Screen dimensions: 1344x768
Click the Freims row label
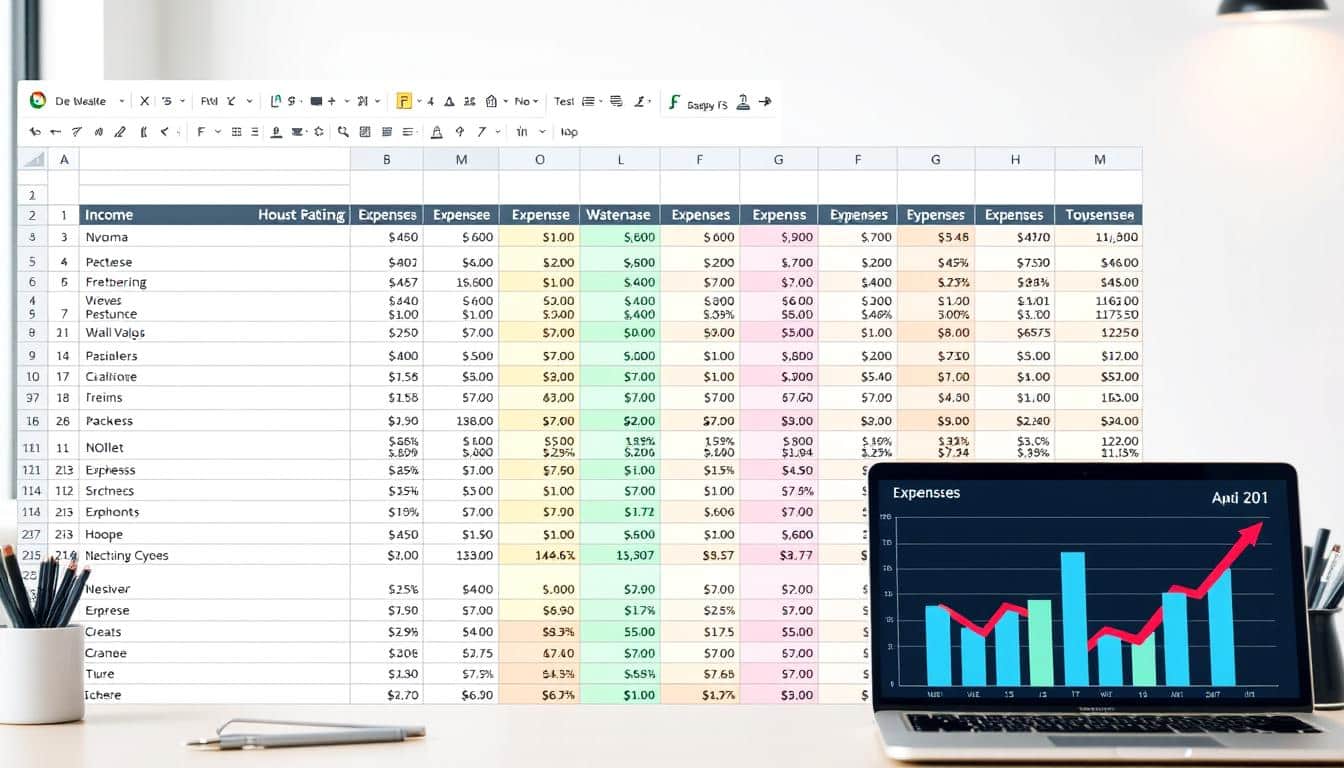click(x=104, y=398)
